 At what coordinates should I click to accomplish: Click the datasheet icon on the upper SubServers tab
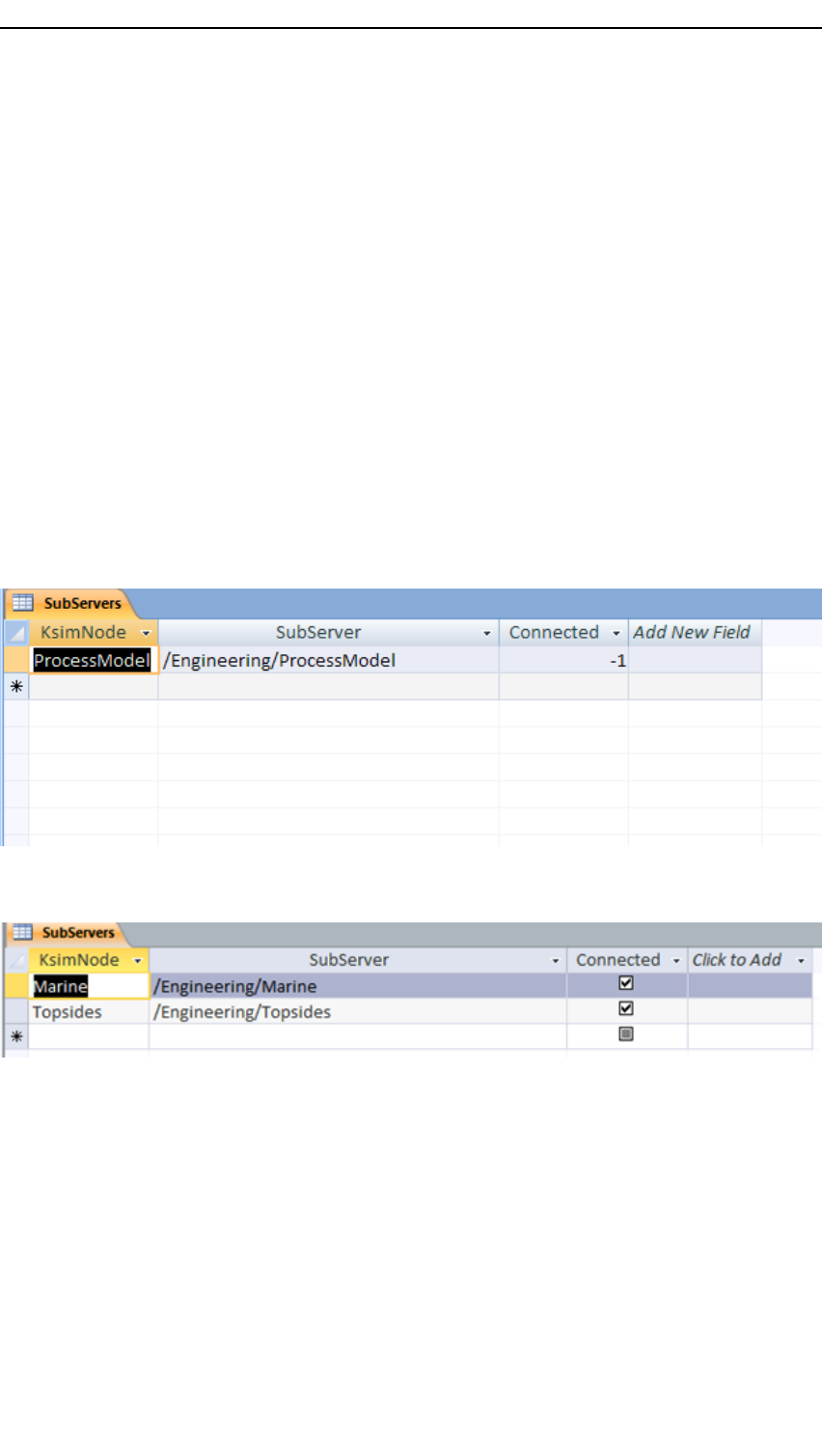[x=23, y=604]
